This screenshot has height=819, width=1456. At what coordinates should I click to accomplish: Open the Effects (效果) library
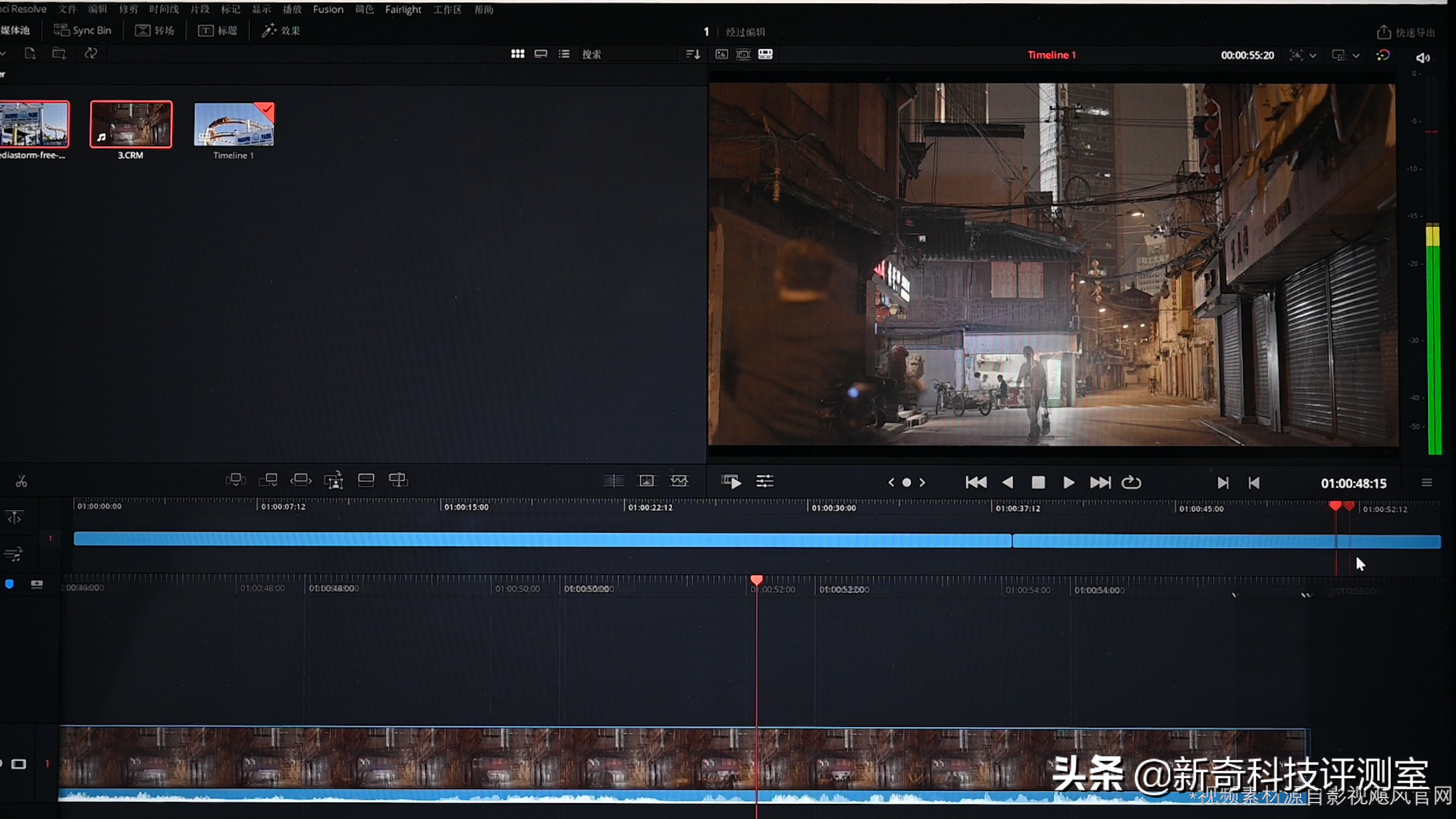click(281, 30)
